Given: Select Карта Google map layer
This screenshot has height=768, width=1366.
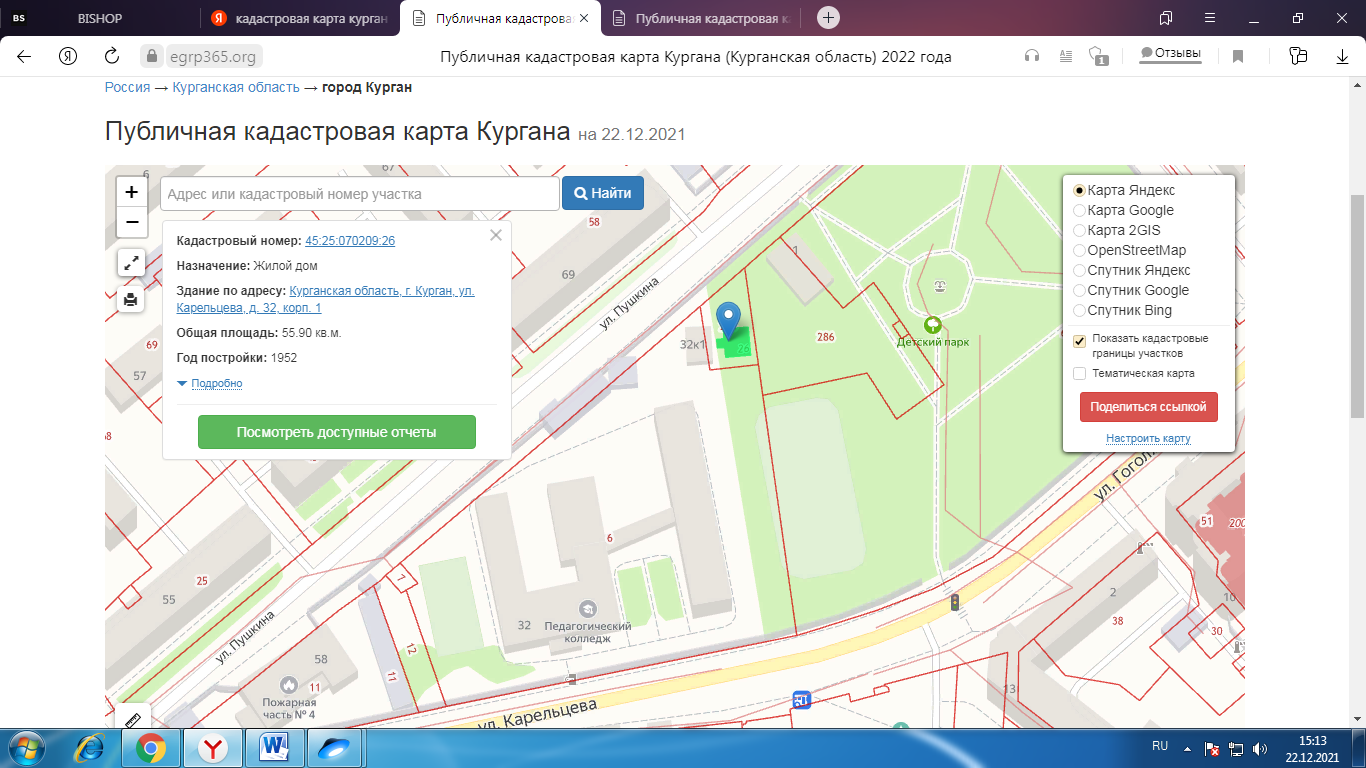Looking at the screenshot, I should click(x=1079, y=210).
